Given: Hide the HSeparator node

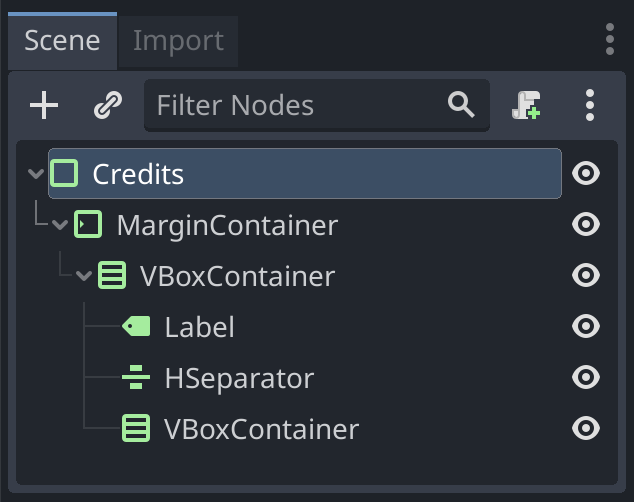Looking at the screenshot, I should [585, 377].
